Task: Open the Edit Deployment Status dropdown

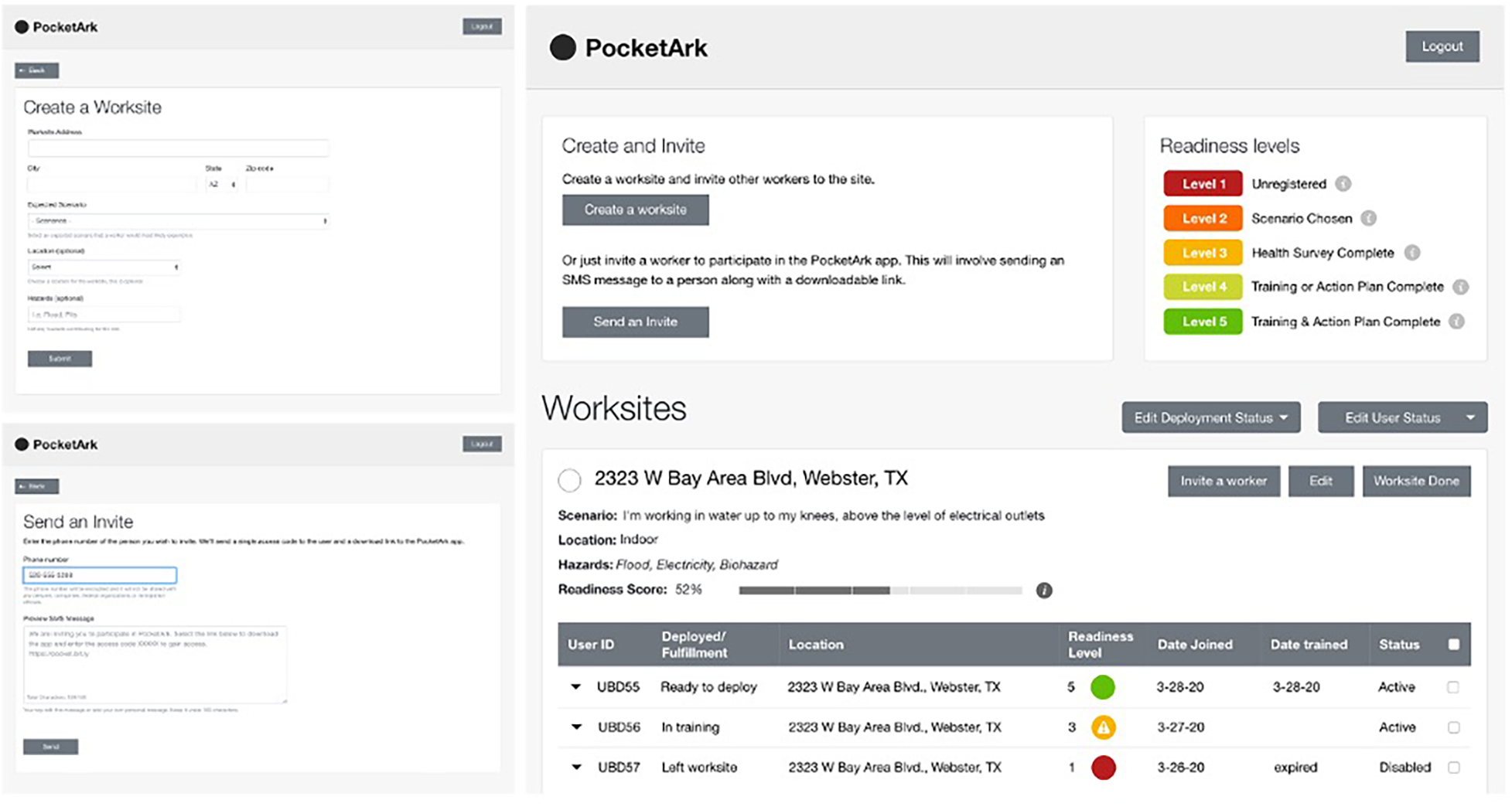Action: [1210, 418]
